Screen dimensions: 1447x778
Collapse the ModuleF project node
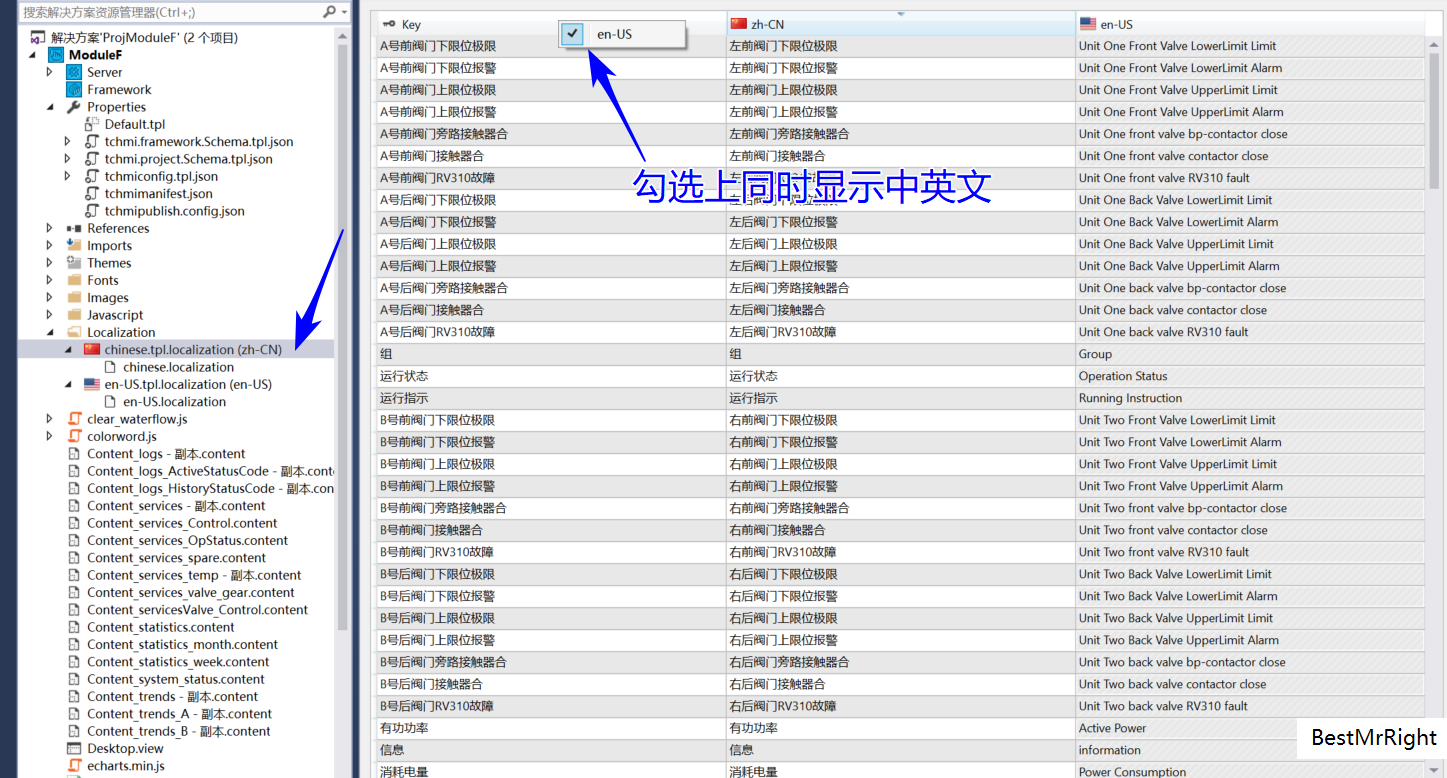click(x=33, y=55)
